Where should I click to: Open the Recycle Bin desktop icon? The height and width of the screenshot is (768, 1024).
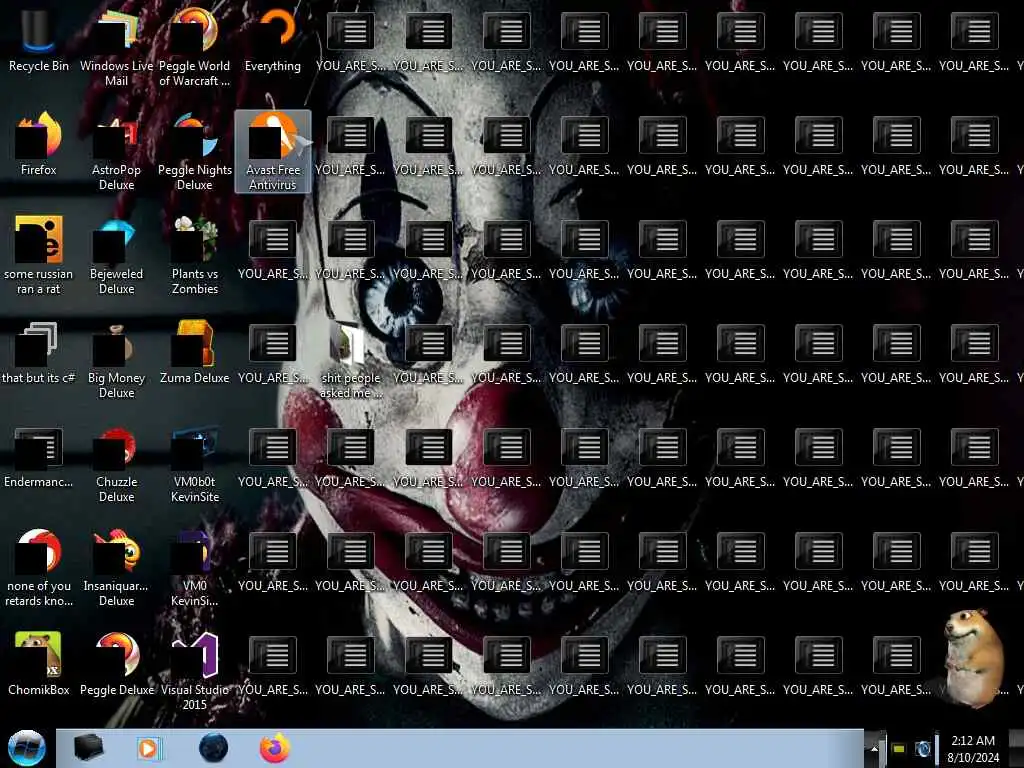39,40
